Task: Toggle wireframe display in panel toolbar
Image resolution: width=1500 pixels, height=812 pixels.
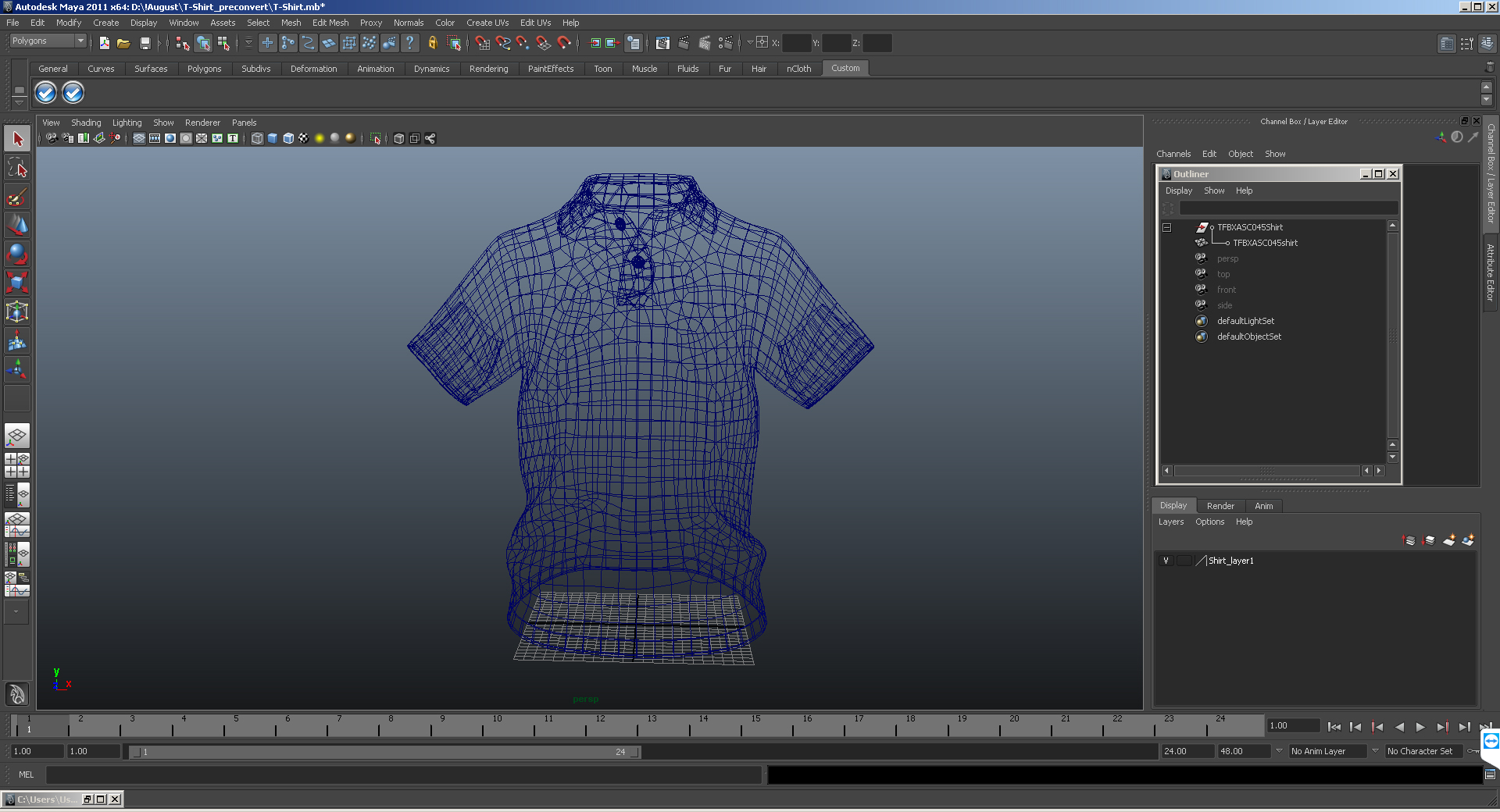Action: point(257,138)
